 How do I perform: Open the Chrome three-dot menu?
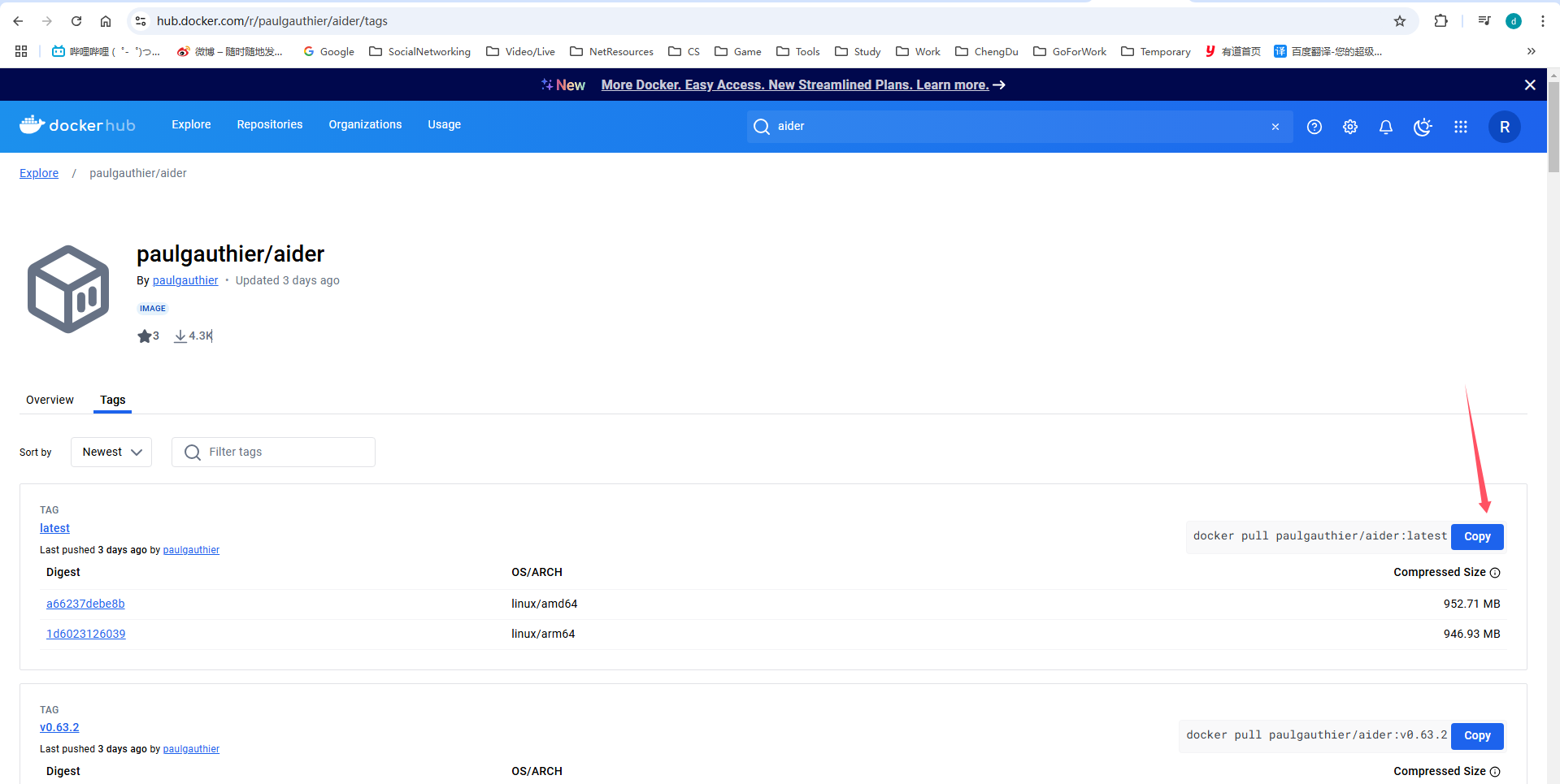coord(1543,21)
